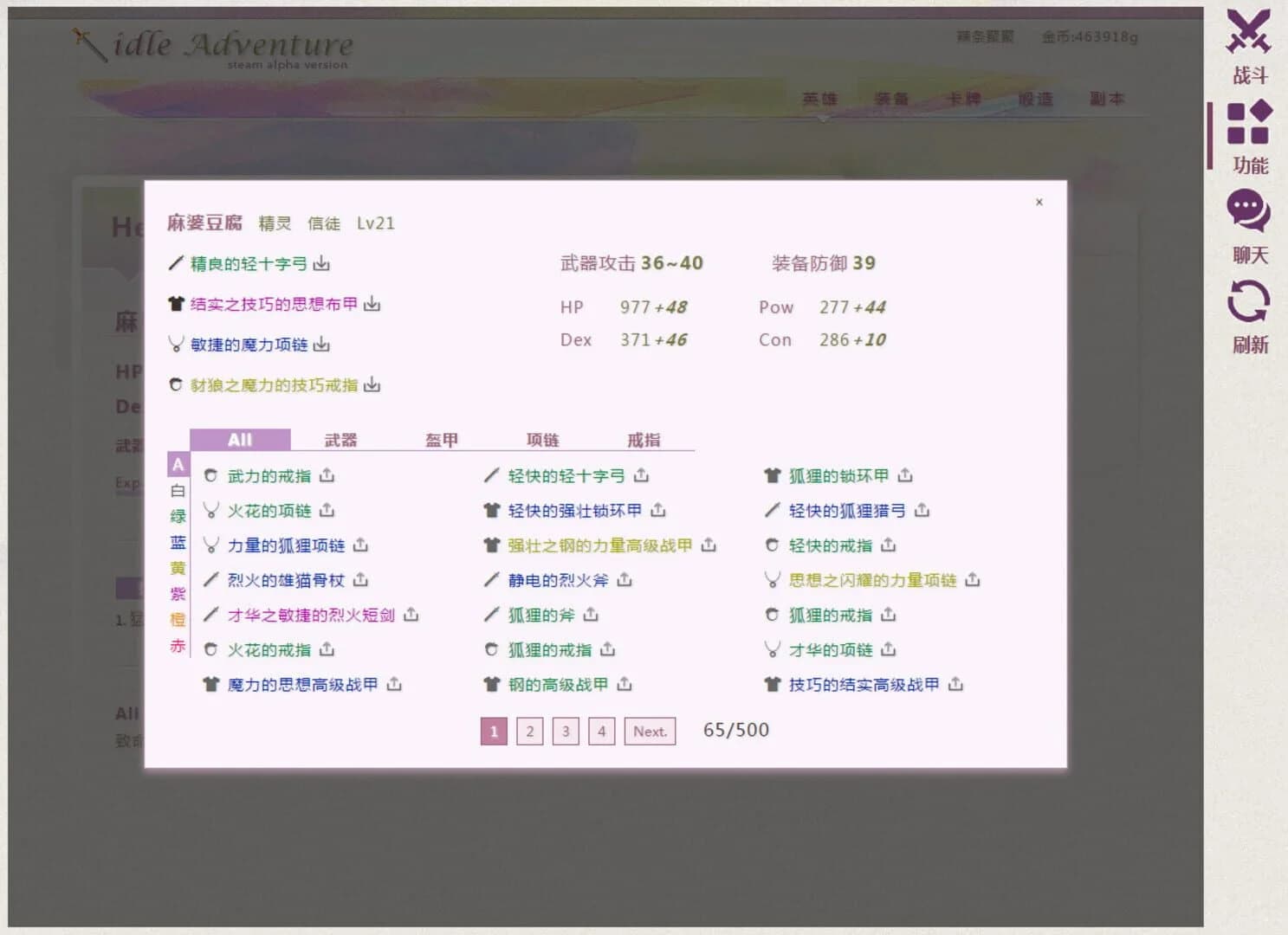Click ring icon beside 狐狸的戒指
Viewport: 1288px width, 935px height.
click(772, 615)
